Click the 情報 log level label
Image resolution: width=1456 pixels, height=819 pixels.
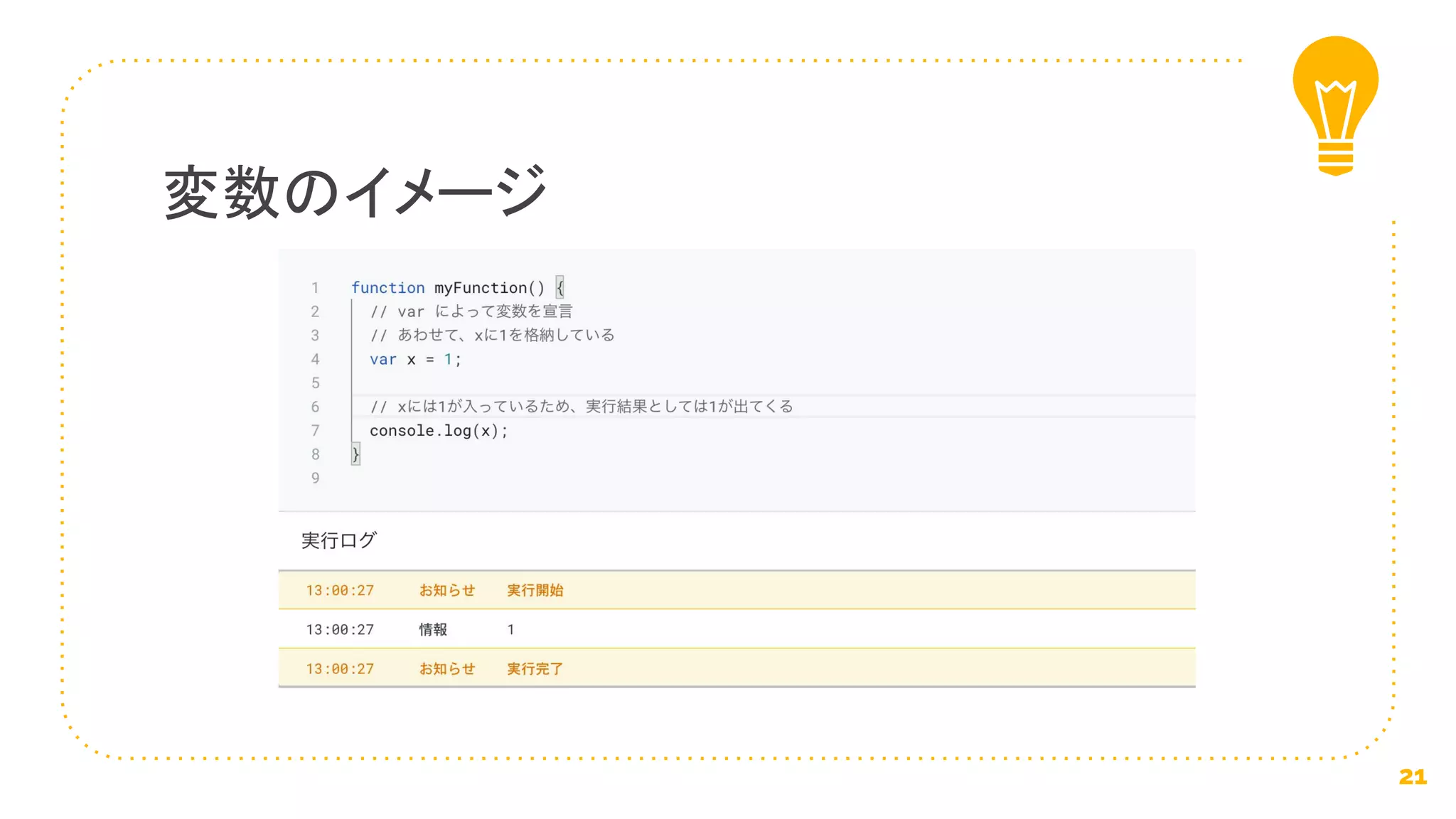coord(433,629)
